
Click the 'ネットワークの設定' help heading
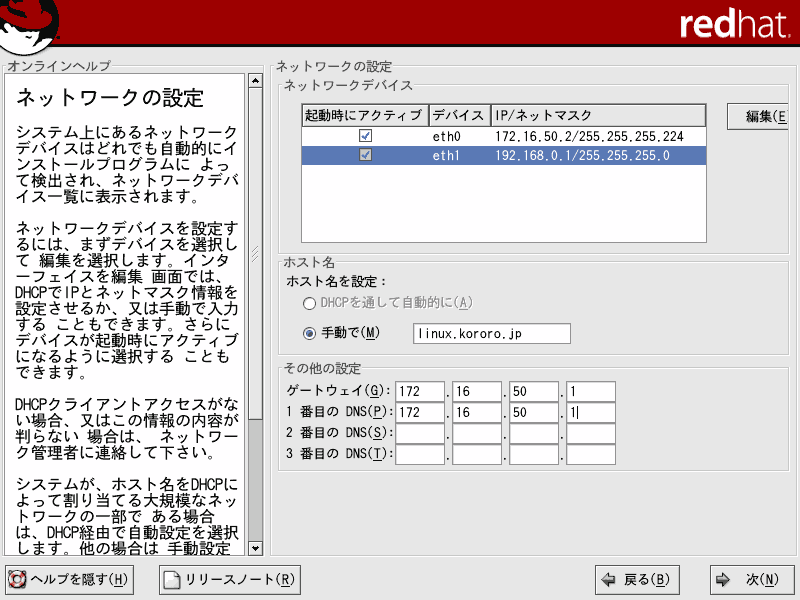pyautogui.click(x=110, y=97)
